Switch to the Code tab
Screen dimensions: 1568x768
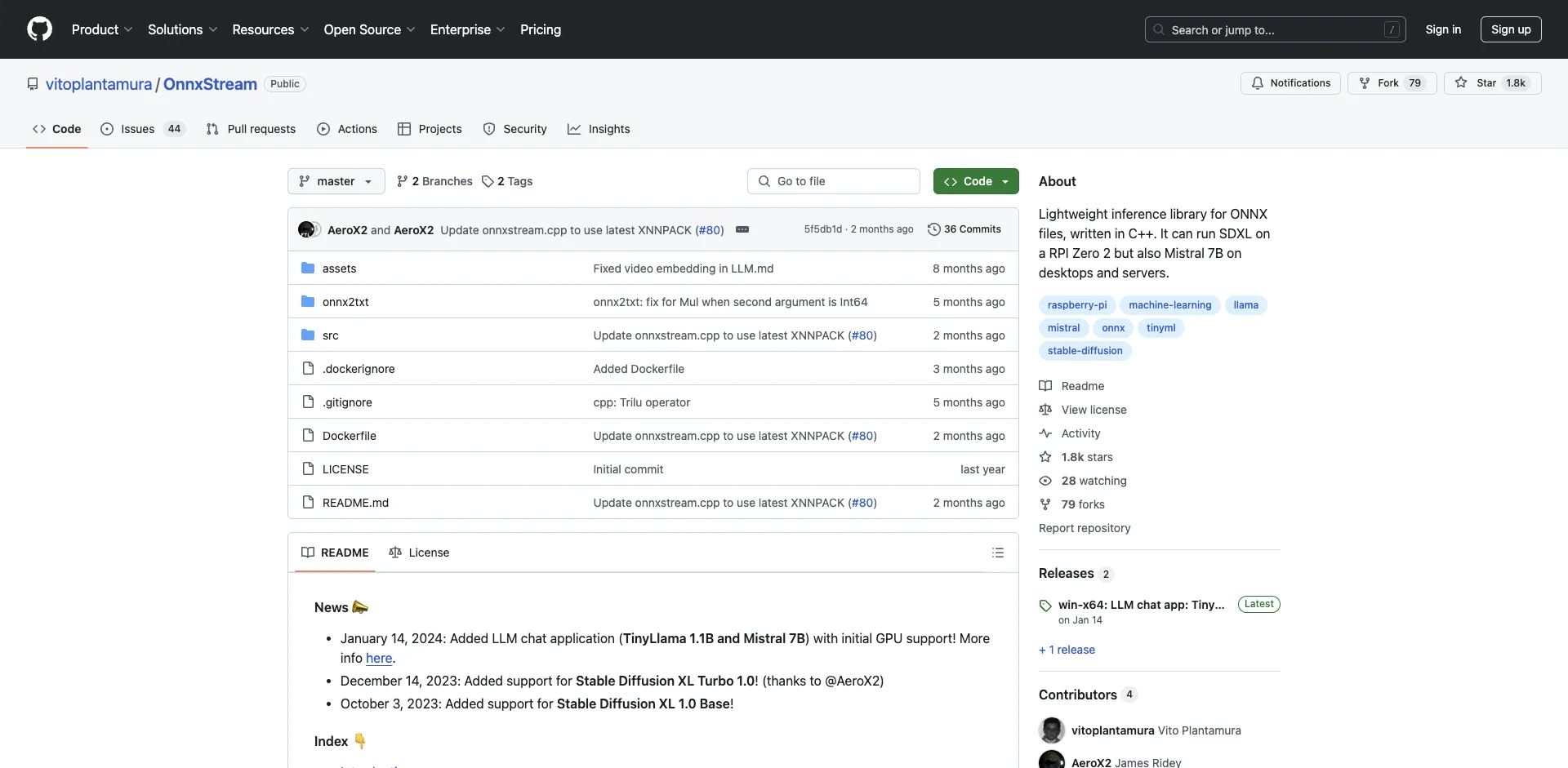coord(57,129)
